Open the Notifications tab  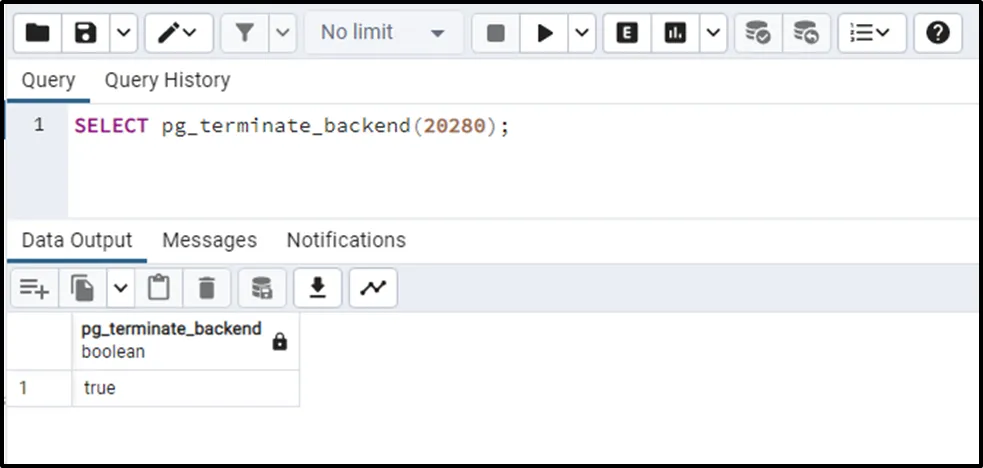click(x=346, y=240)
